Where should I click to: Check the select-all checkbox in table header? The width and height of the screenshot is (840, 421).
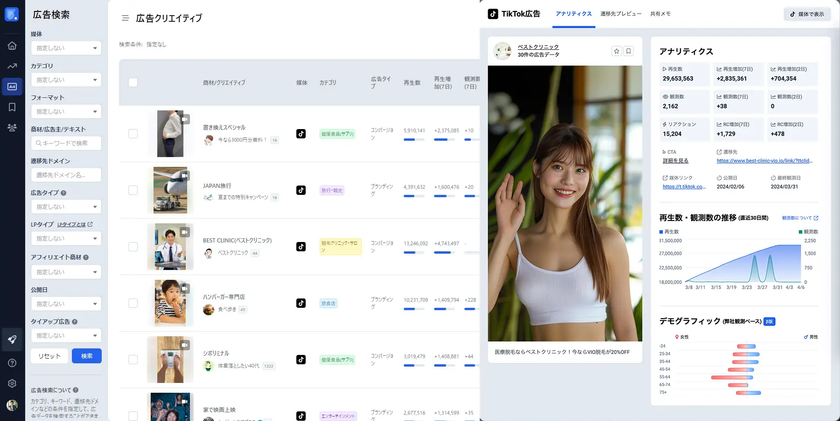[133, 82]
